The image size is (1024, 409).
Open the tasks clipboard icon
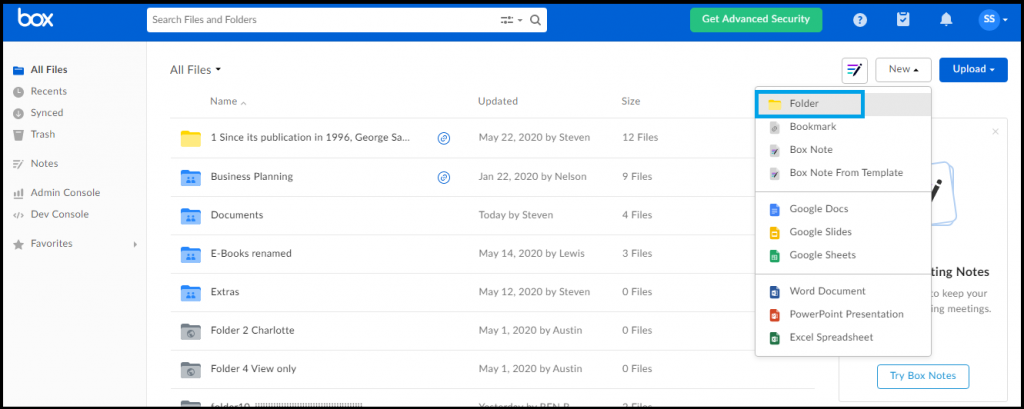coord(903,19)
